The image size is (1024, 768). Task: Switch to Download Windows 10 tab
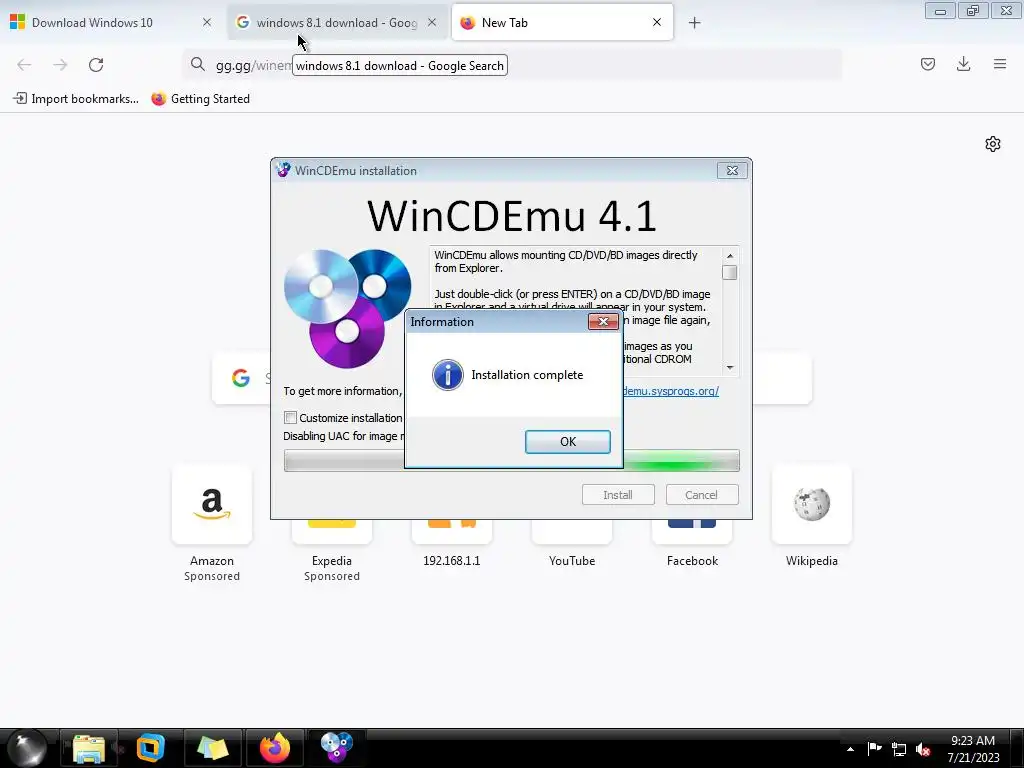pyautogui.click(x=111, y=23)
